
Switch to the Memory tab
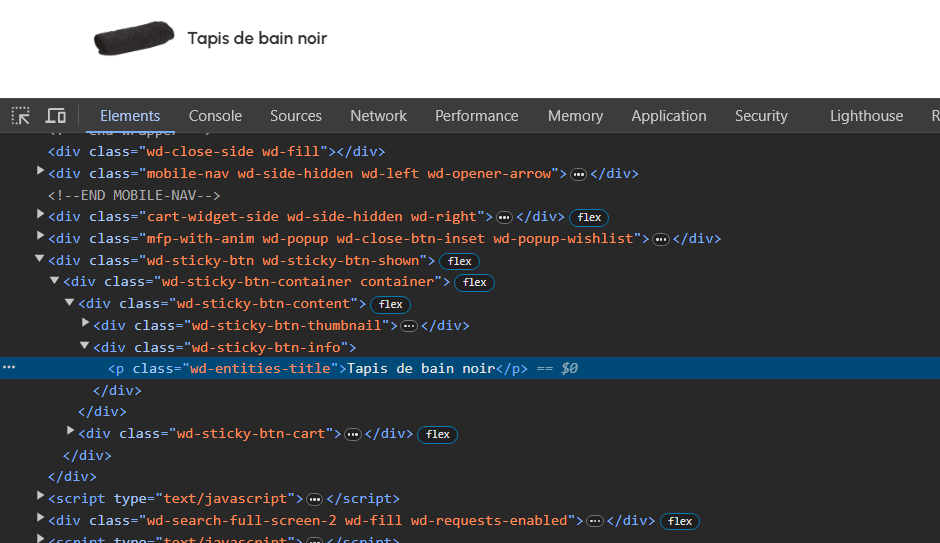pos(575,116)
